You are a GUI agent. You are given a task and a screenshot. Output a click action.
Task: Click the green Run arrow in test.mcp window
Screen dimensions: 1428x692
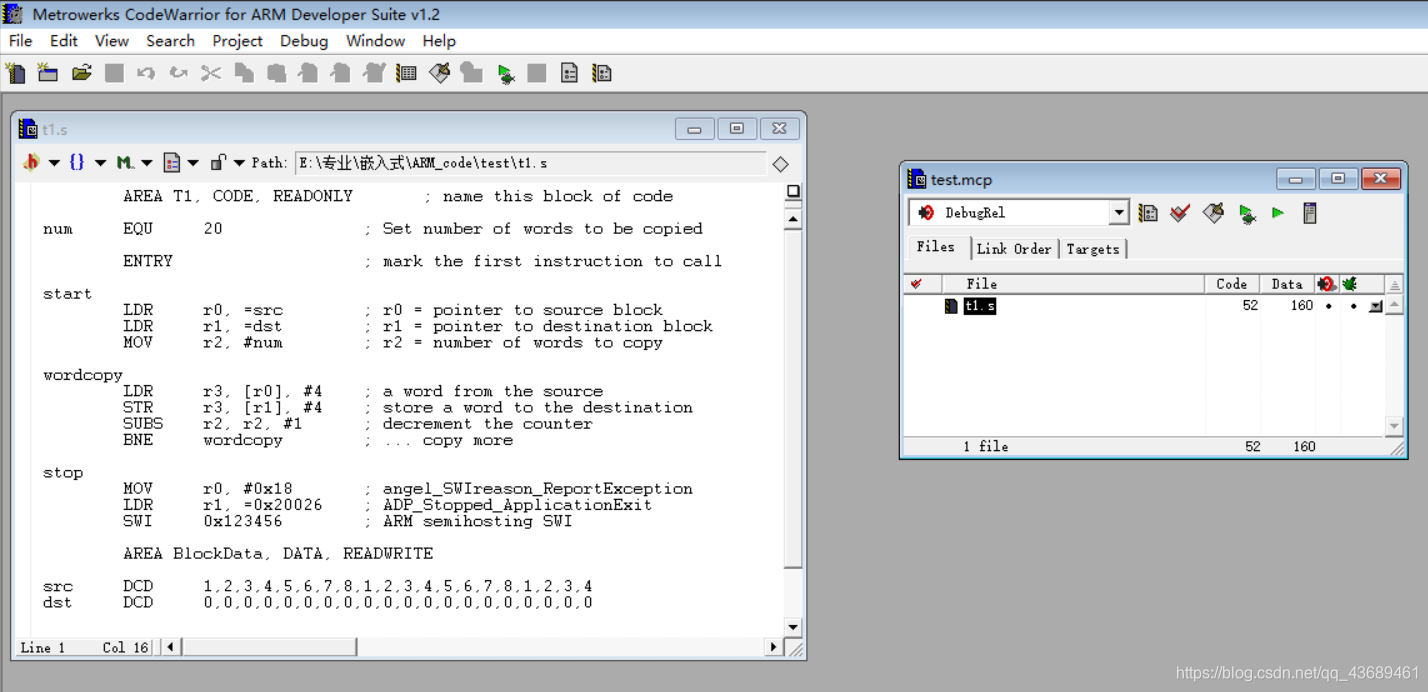[1277, 213]
